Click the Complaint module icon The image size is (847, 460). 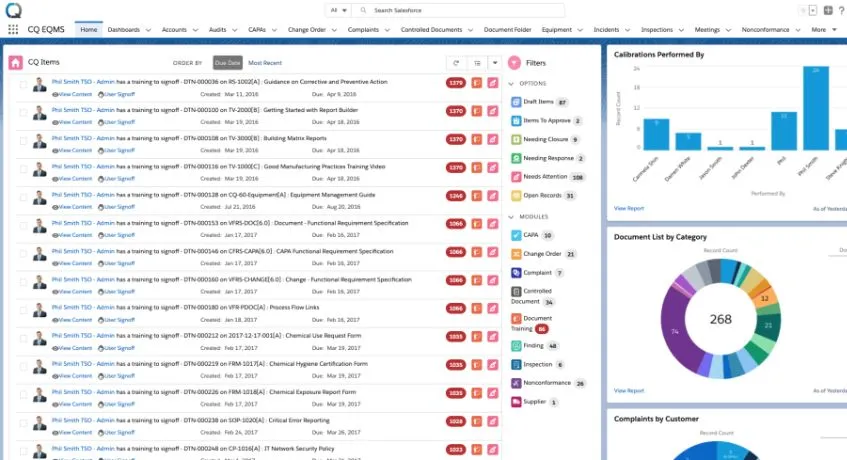point(516,273)
